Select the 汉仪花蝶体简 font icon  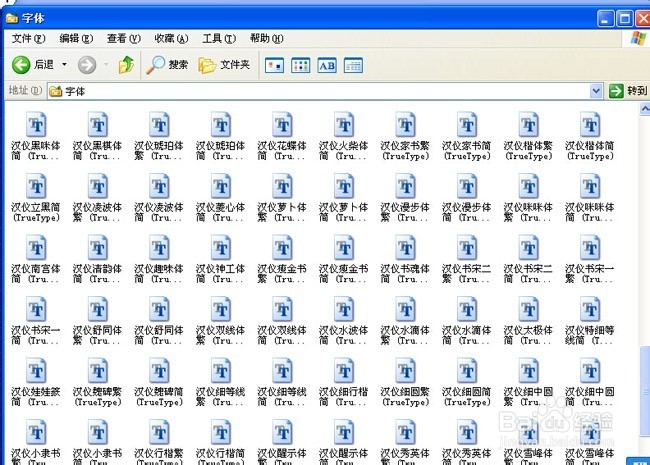282,124
